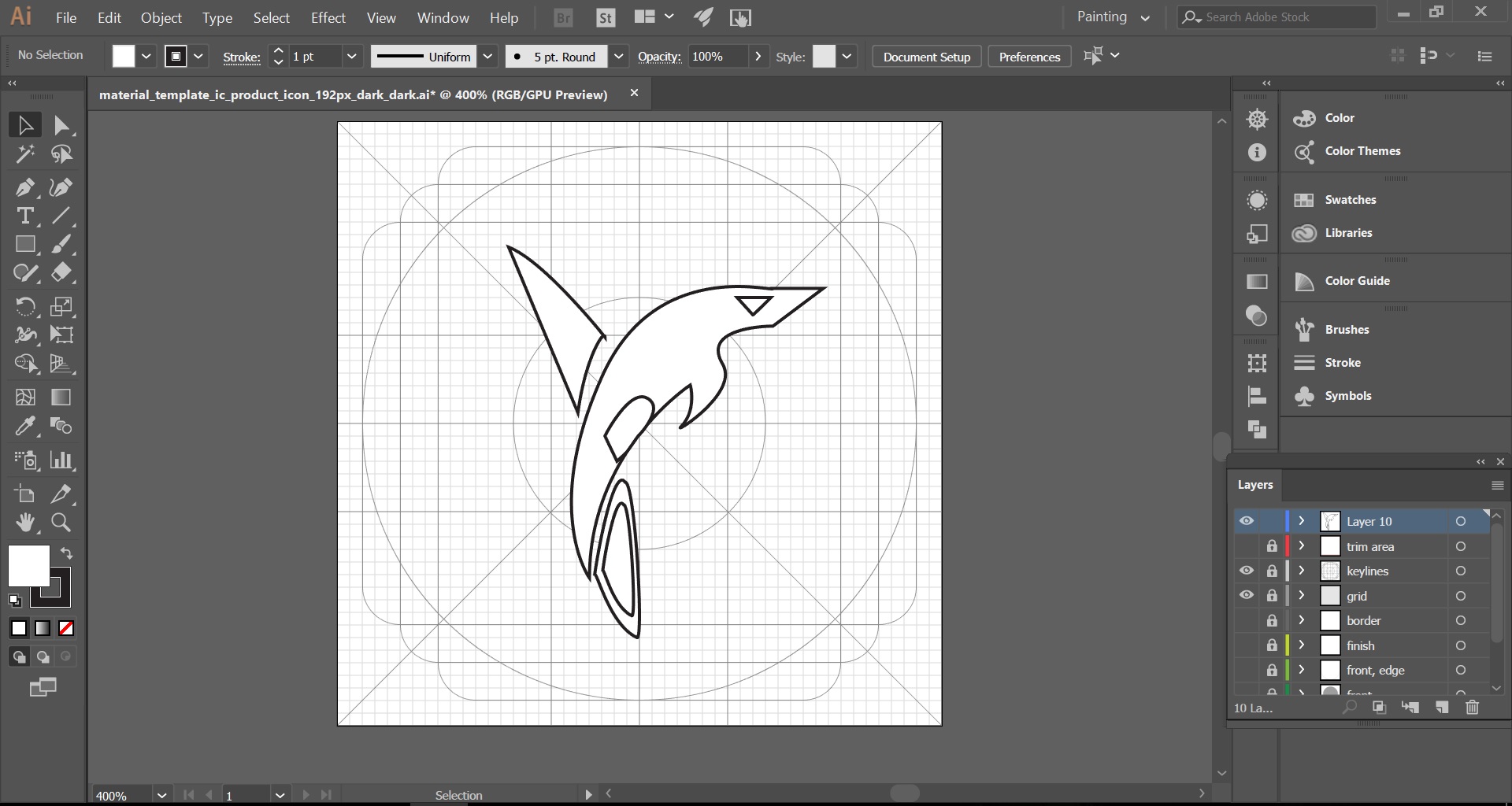
Task: Select the Paintbrush tool
Action: click(61, 245)
